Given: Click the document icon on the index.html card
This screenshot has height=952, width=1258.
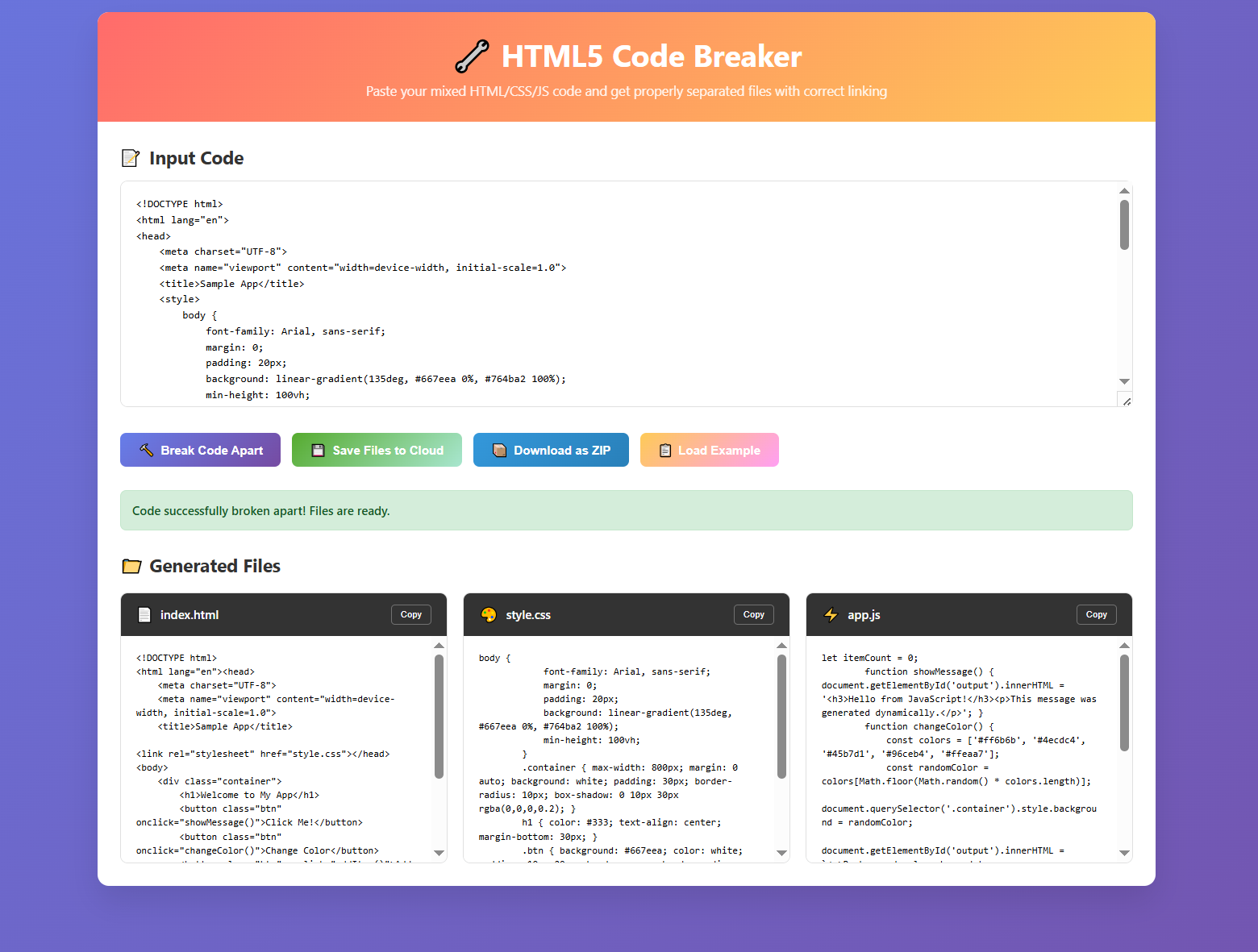Looking at the screenshot, I should click(144, 614).
